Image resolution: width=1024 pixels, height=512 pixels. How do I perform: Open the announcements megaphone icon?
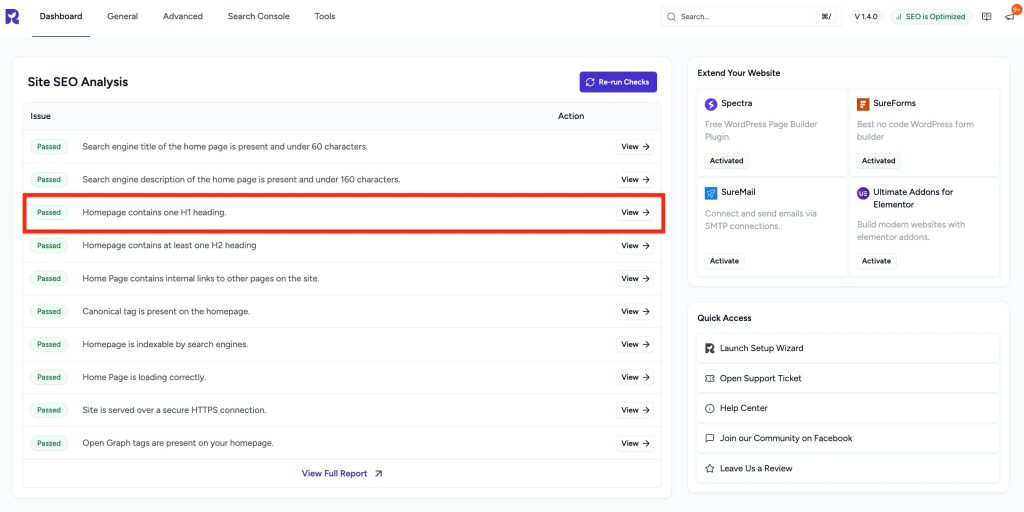pyautogui.click(x=1009, y=17)
